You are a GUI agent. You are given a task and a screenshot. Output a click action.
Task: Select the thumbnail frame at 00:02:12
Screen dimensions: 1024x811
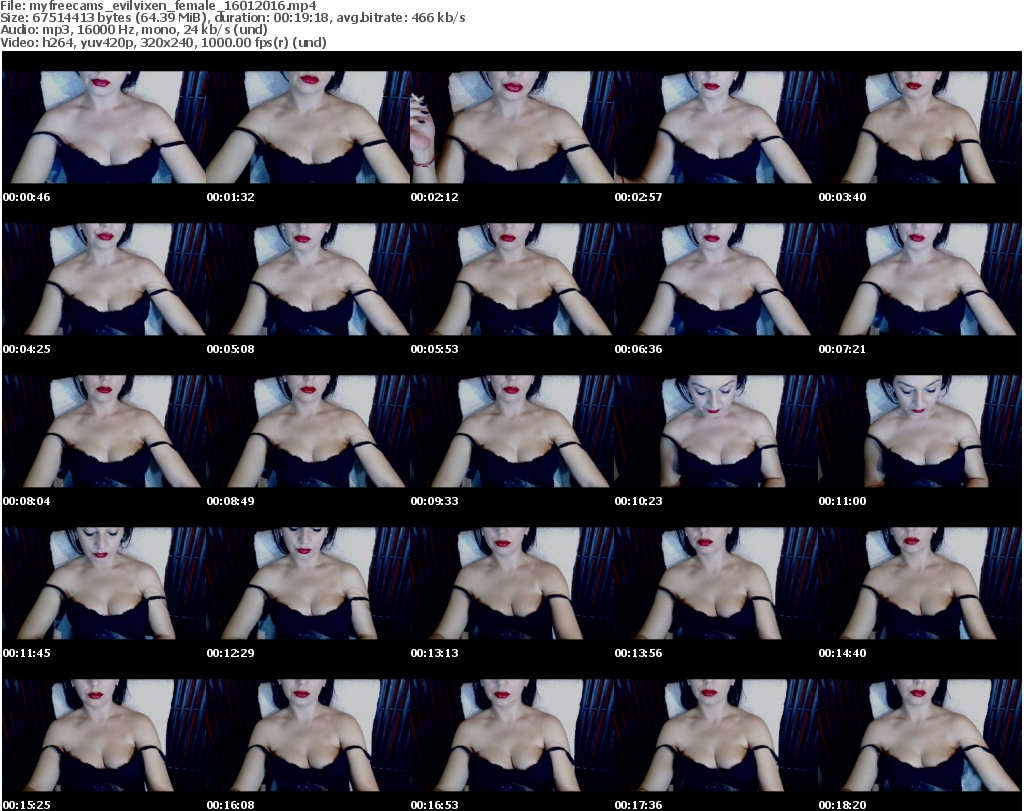tap(512, 127)
